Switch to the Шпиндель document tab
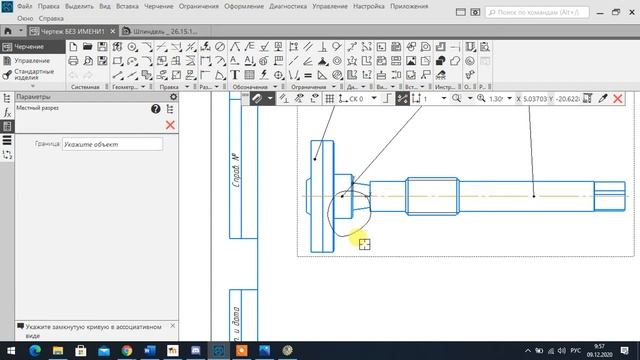Image resolution: width=640 pixels, height=360 pixels. pyautogui.click(x=165, y=31)
